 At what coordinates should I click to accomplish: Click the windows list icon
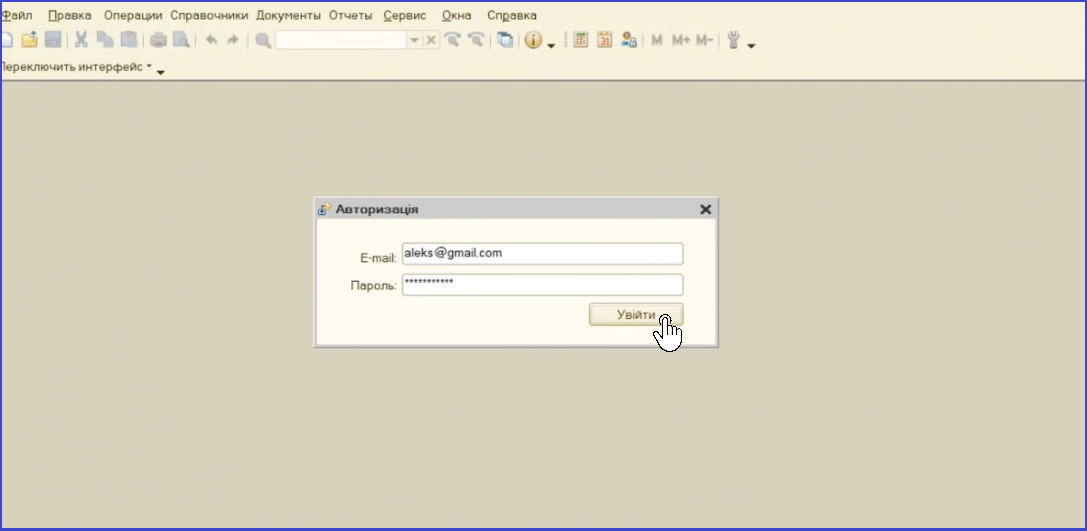[506, 40]
